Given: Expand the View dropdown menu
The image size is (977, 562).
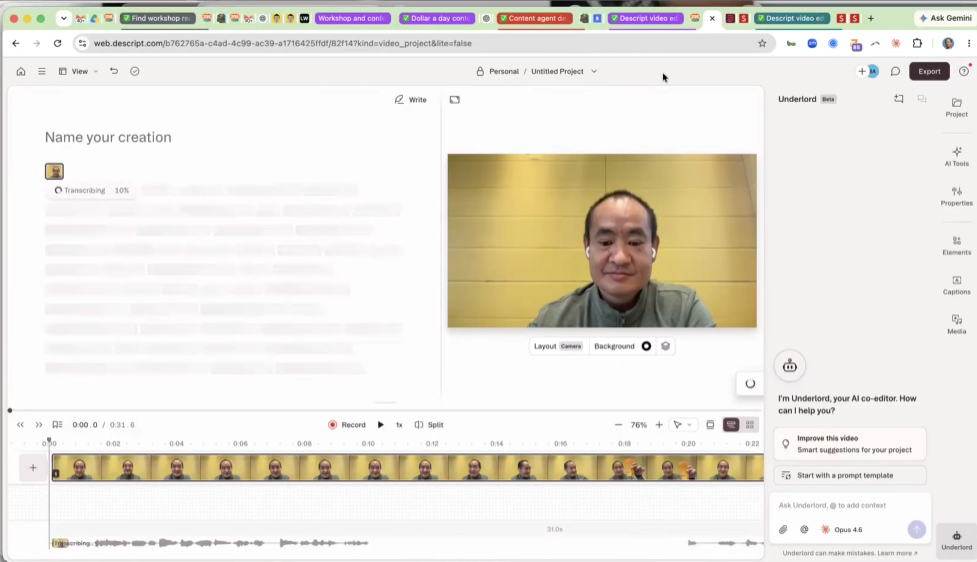Looking at the screenshot, I should click(x=79, y=71).
